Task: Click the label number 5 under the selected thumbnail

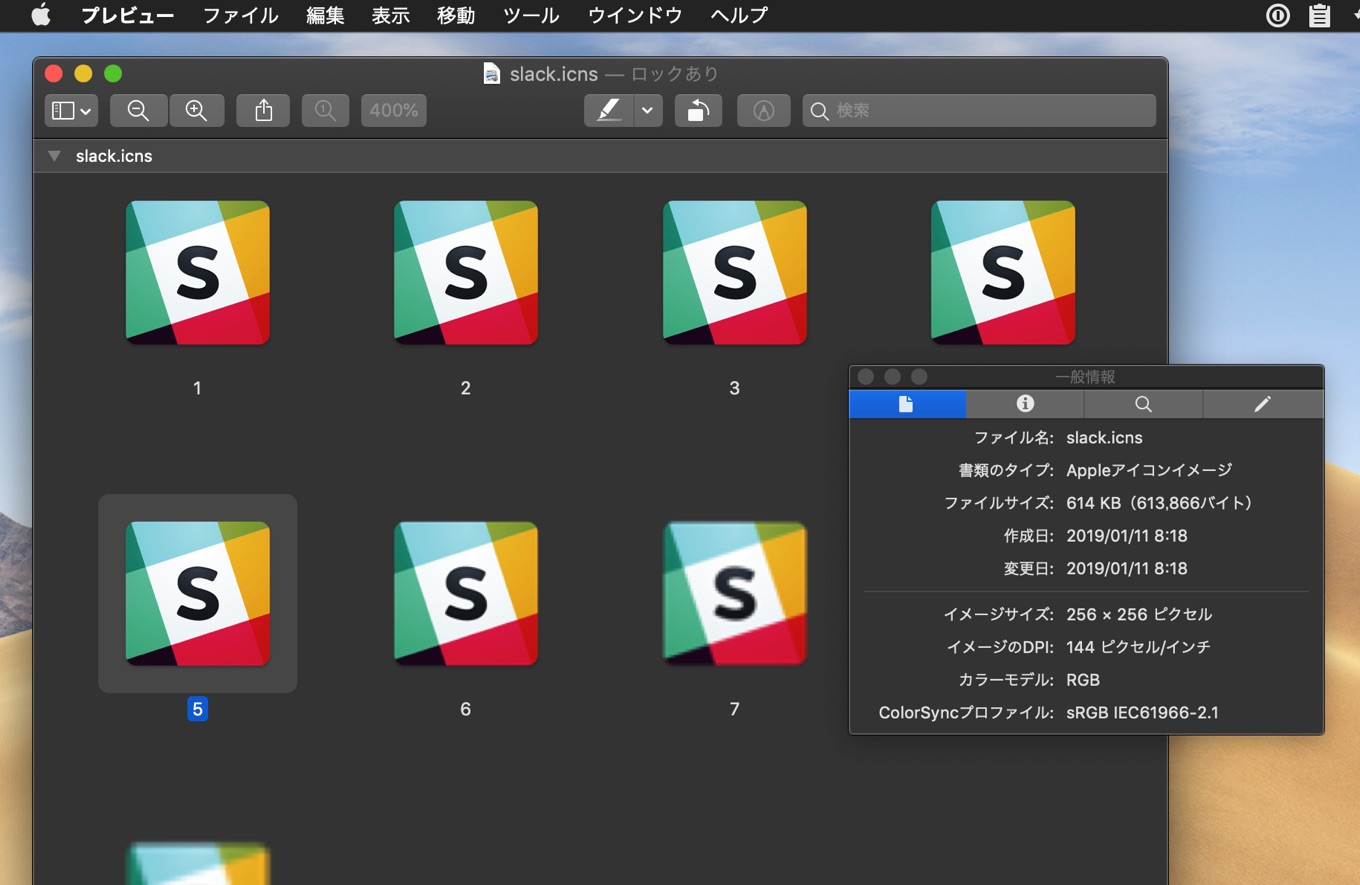Action: [197, 709]
